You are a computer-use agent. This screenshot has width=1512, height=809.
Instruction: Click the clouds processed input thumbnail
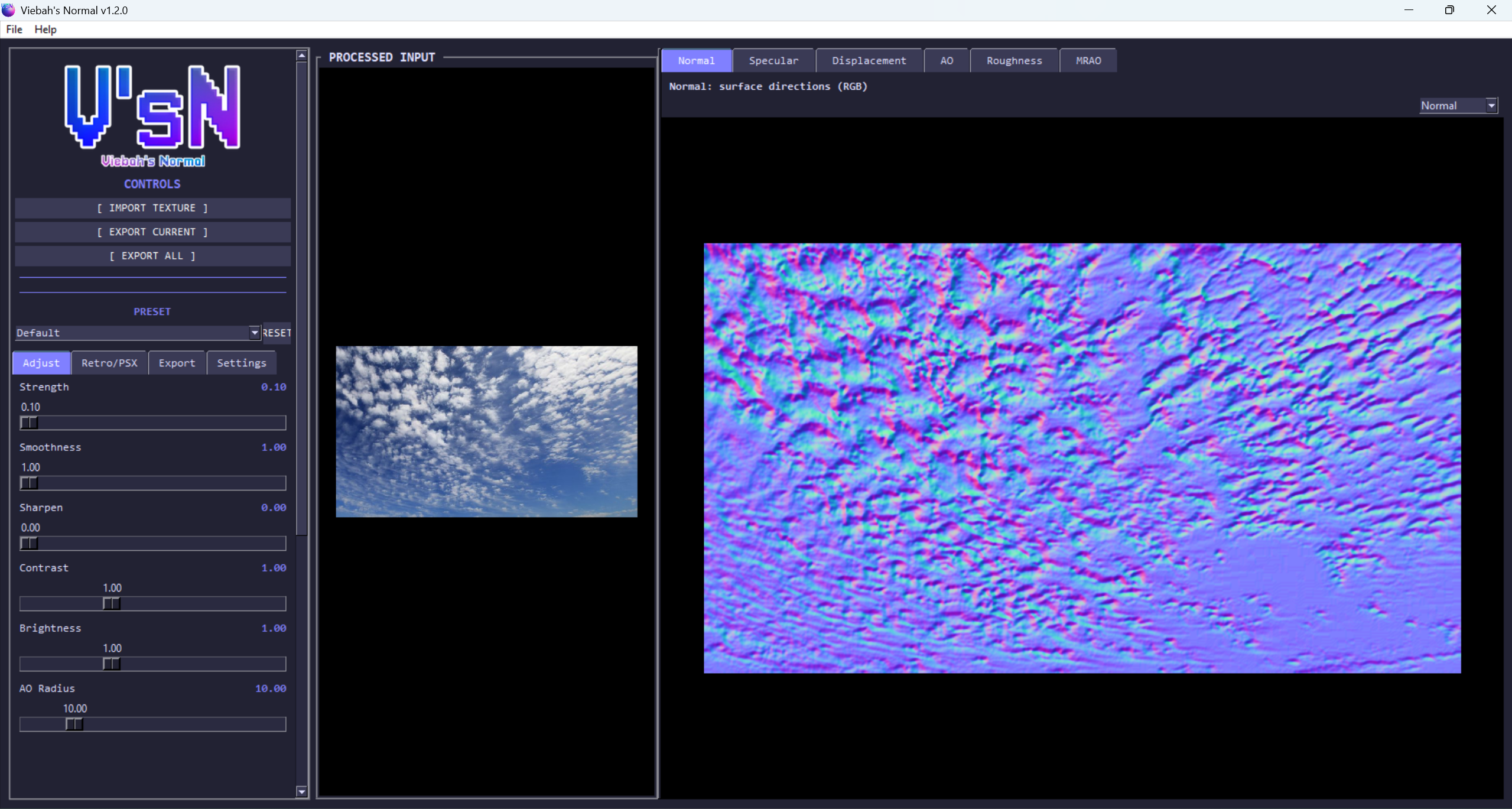pyautogui.click(x=486, y=431)
